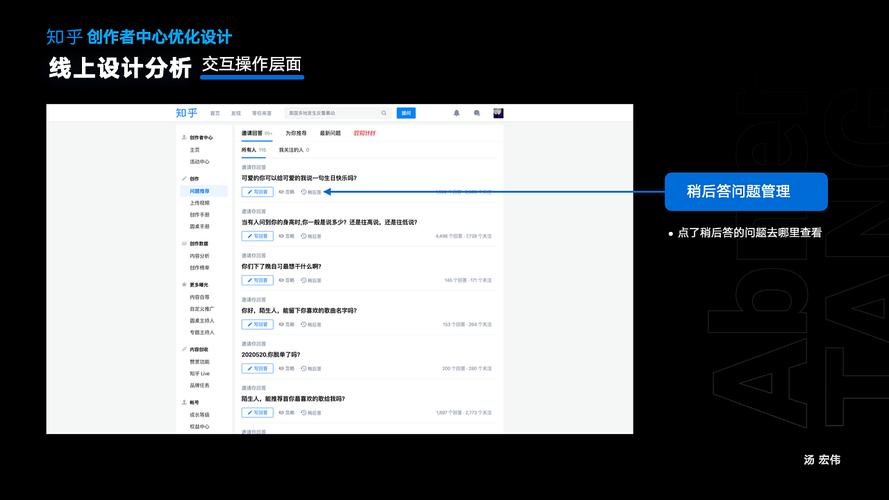Open 上传视频 in the sidebar
889x500 pixels.
[200, 203]
